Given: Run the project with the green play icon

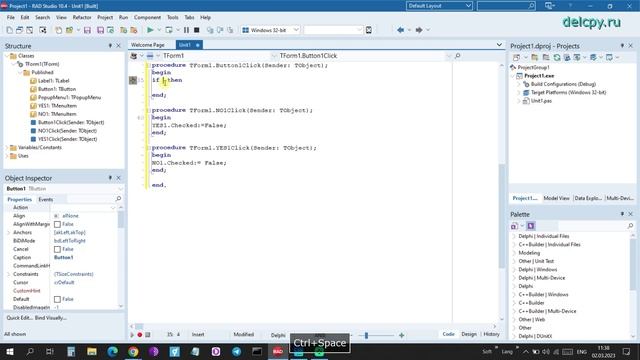Looking at the screenshot, I should [150, 30].
